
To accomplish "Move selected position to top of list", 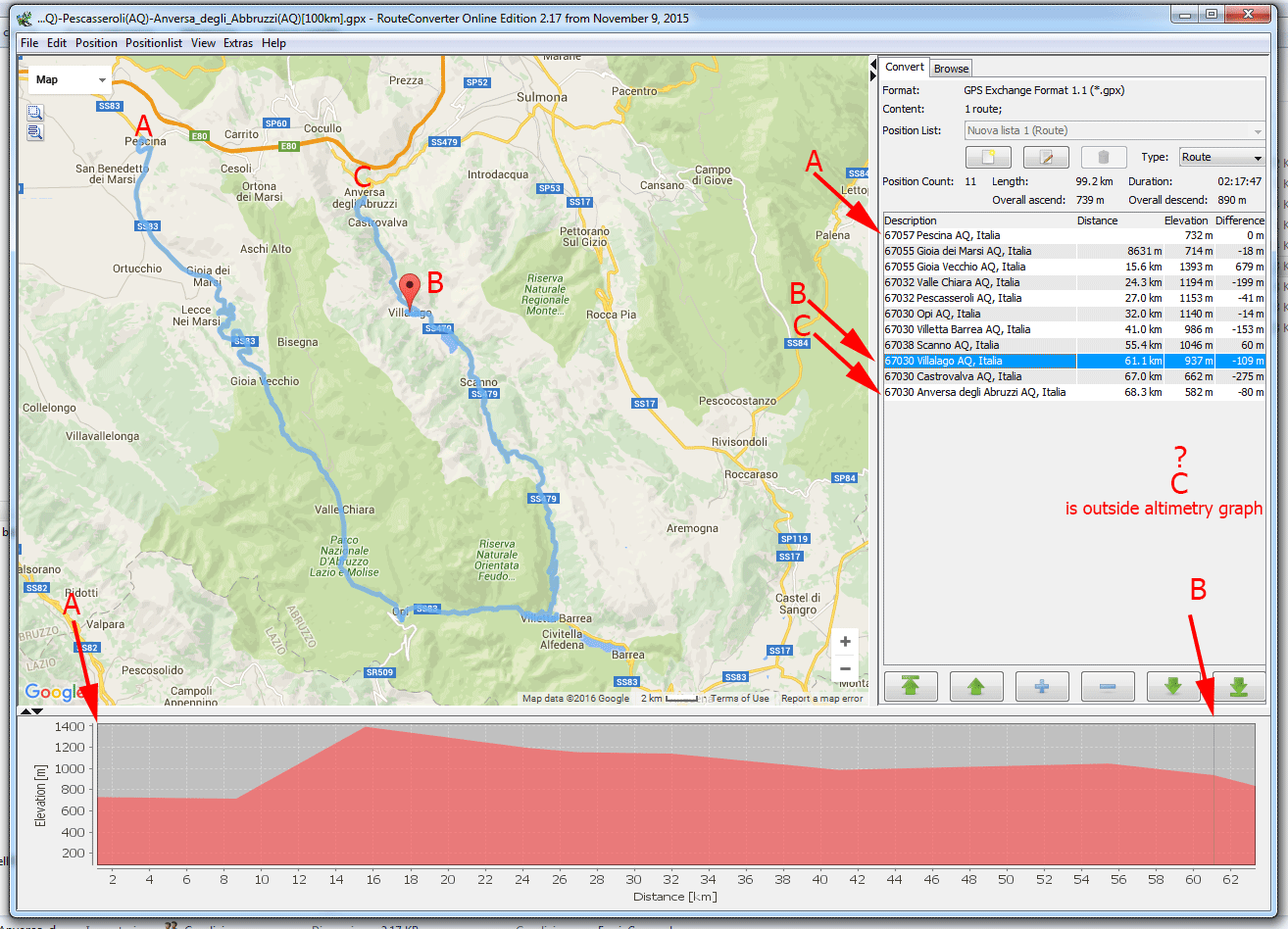I will [911, 686].
